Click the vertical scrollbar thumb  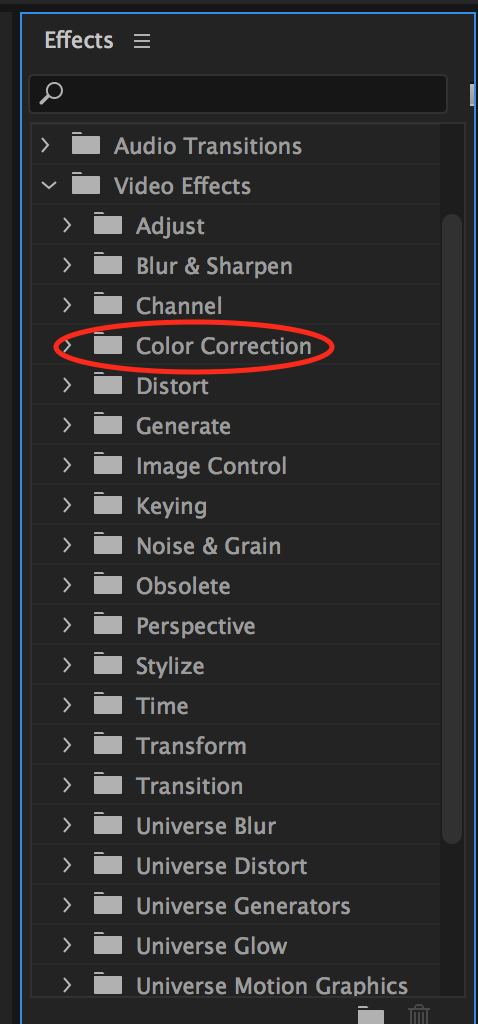click(451, 529)
